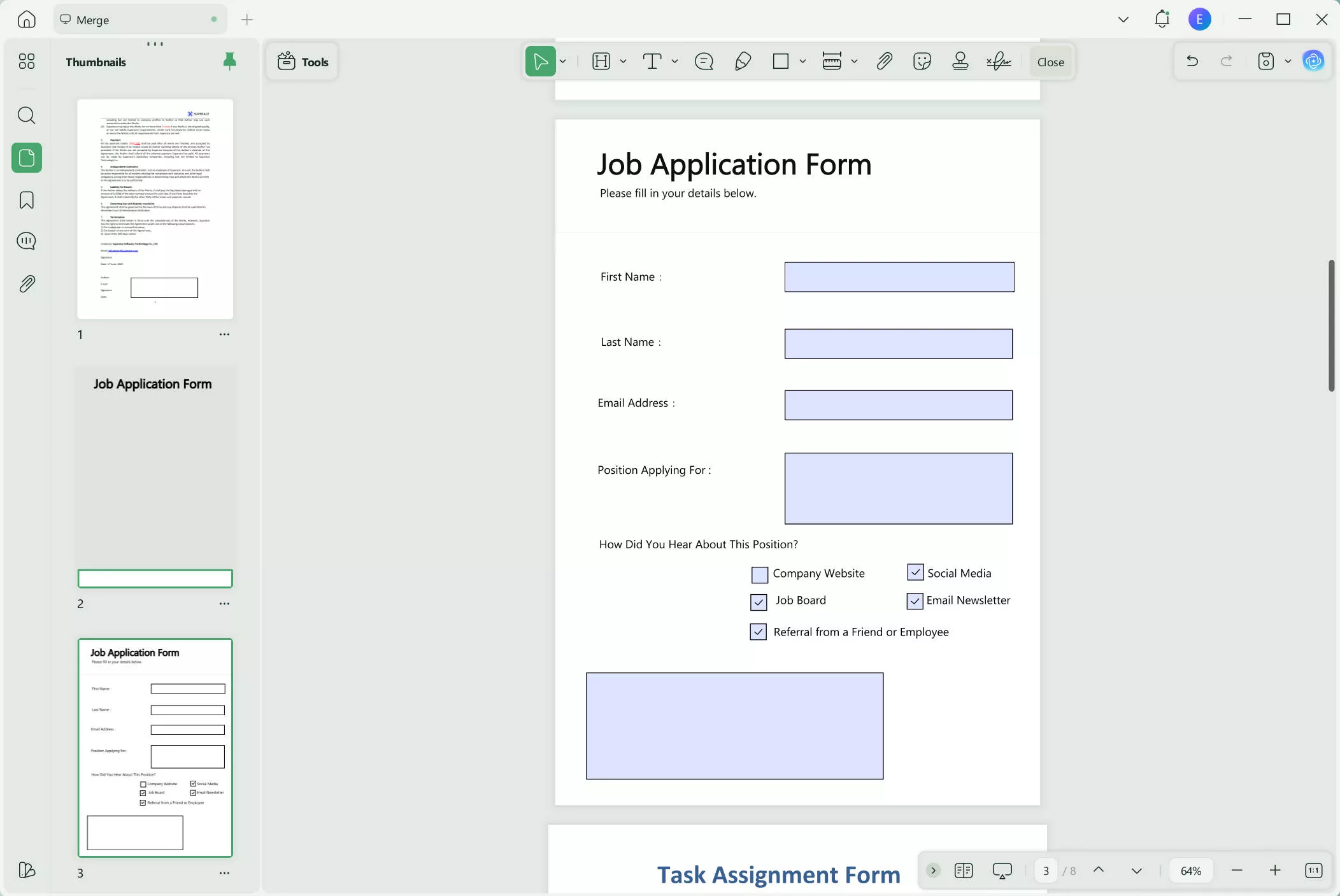Click the Close button on the toolbar
This screenshot has height=896, width=1340.
[x=1050, y=61]
